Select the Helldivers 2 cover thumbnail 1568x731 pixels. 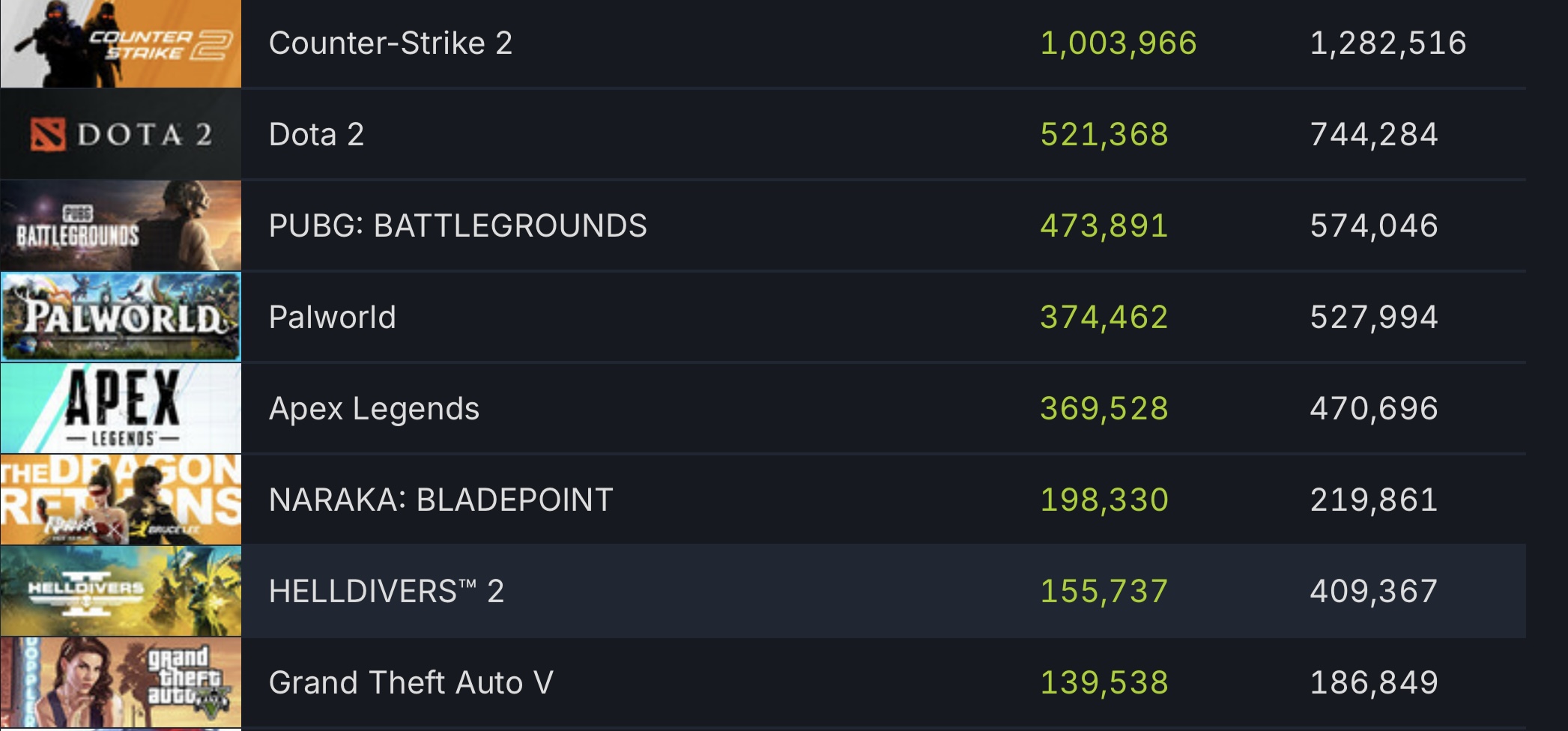[x=121, y=591]
